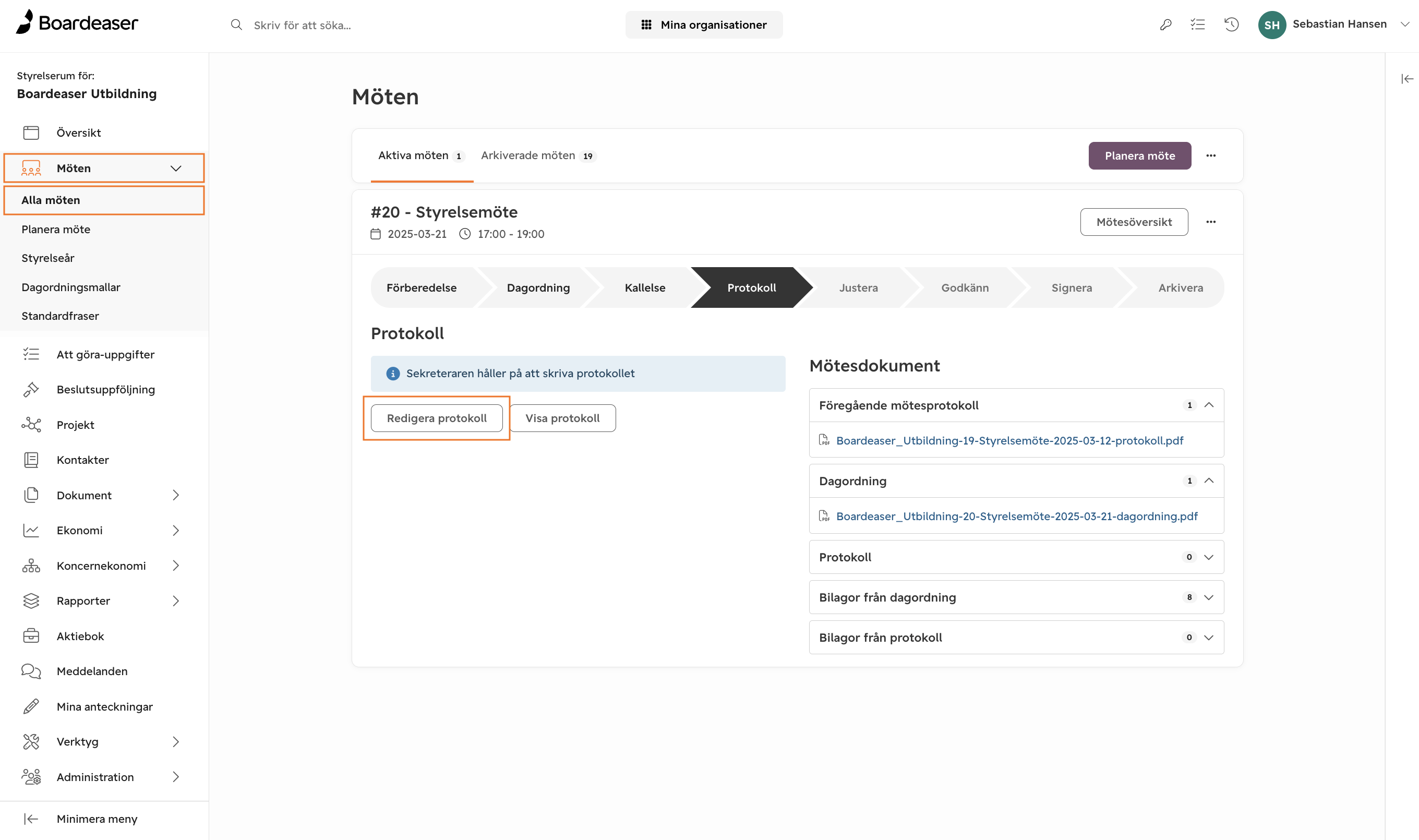Click the Rapporter layers icon
This screenshot has width=1419, height=840.
click(31, 601)
